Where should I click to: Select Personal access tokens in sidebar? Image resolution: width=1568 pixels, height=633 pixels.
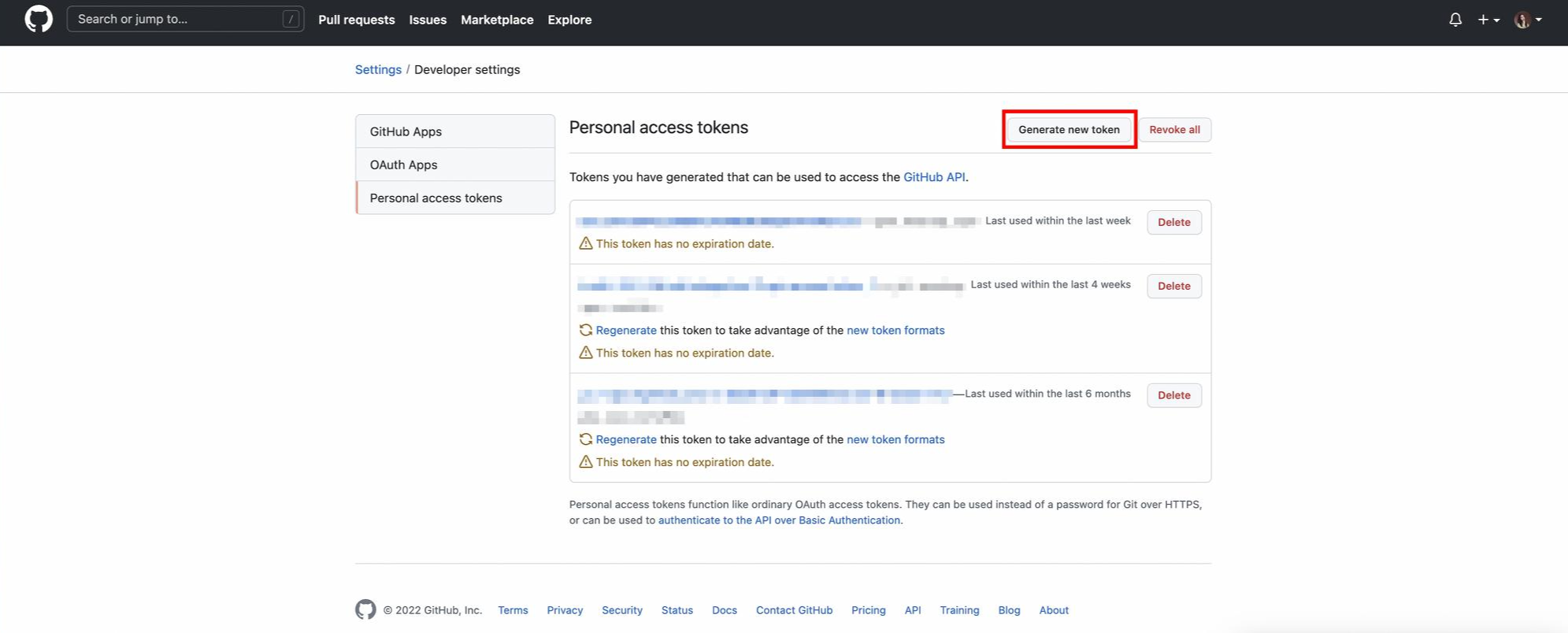[x=455, y=198]
